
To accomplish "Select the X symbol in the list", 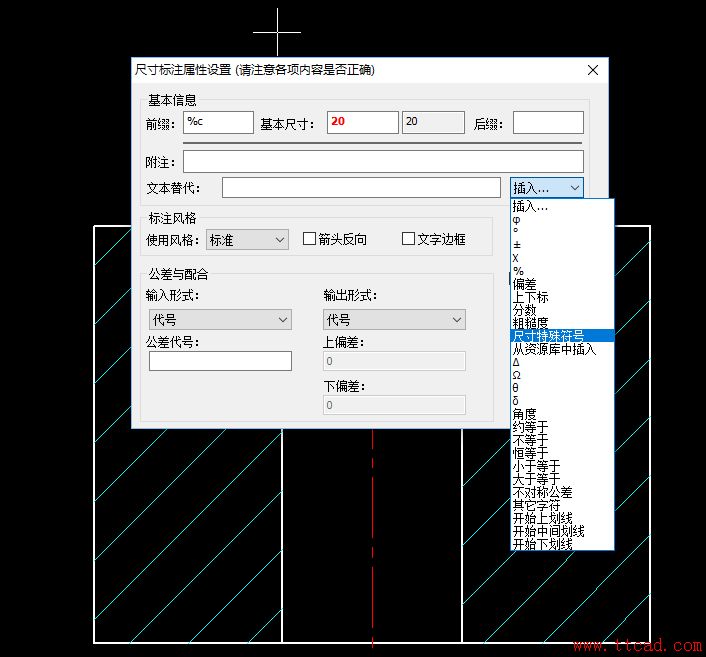I will point(562,258).
